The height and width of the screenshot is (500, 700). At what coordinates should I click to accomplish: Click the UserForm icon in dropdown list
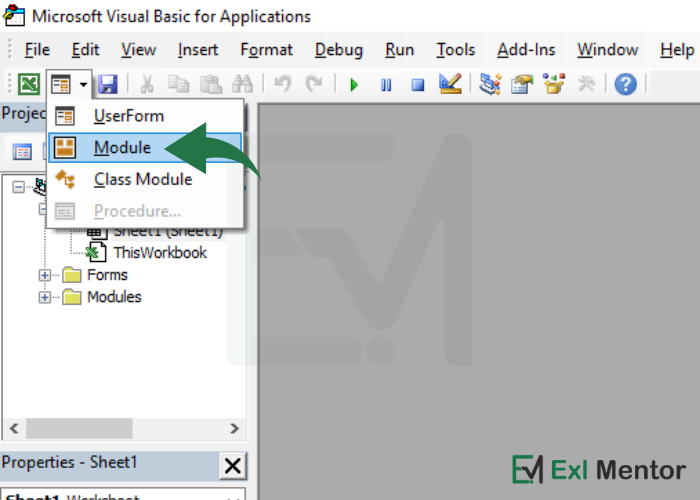(x=65, y=116)
